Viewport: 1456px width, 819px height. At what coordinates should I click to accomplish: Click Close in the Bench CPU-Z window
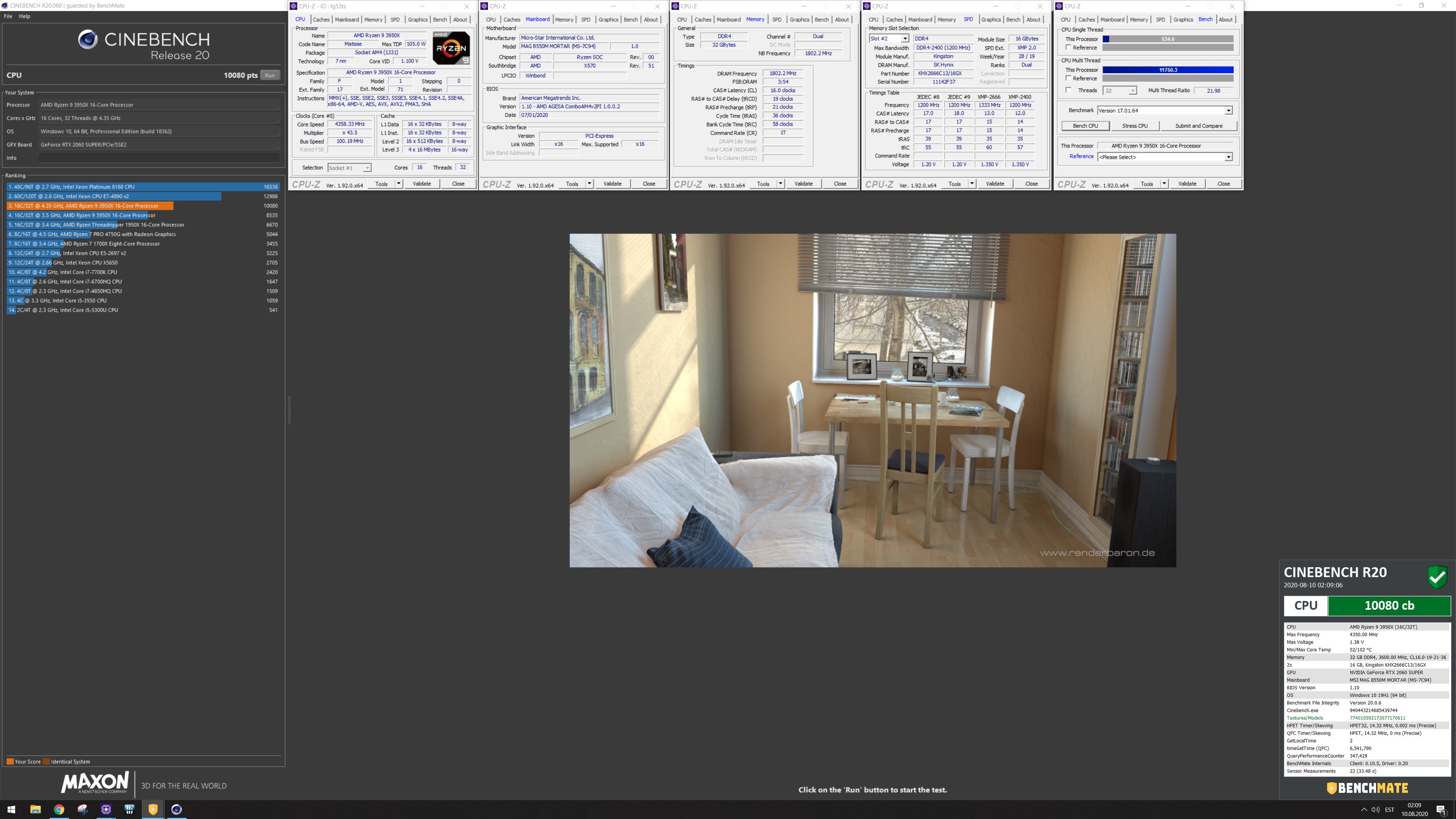tap(1223, 184)
